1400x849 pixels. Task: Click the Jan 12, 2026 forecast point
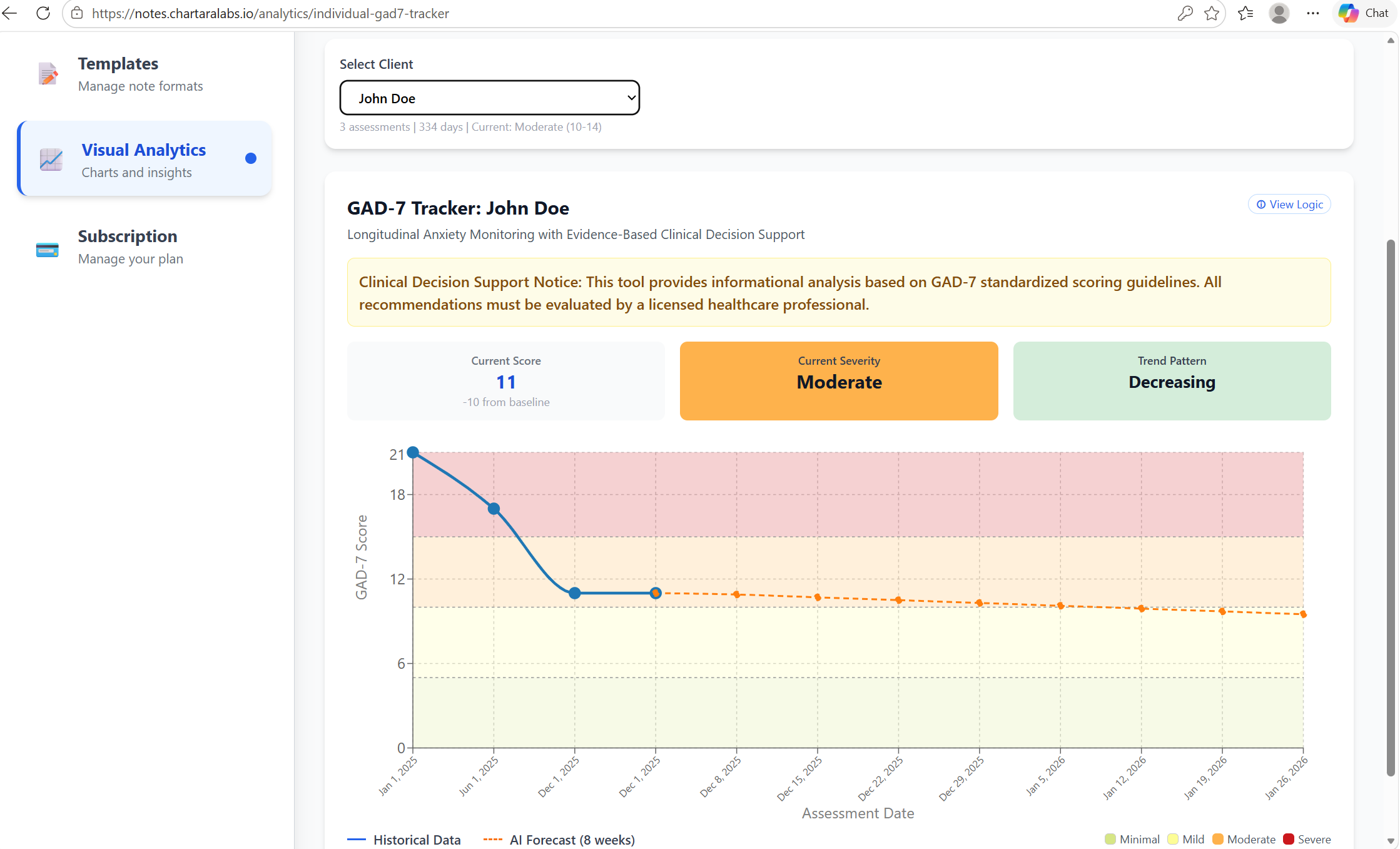tap(1141, 609)
